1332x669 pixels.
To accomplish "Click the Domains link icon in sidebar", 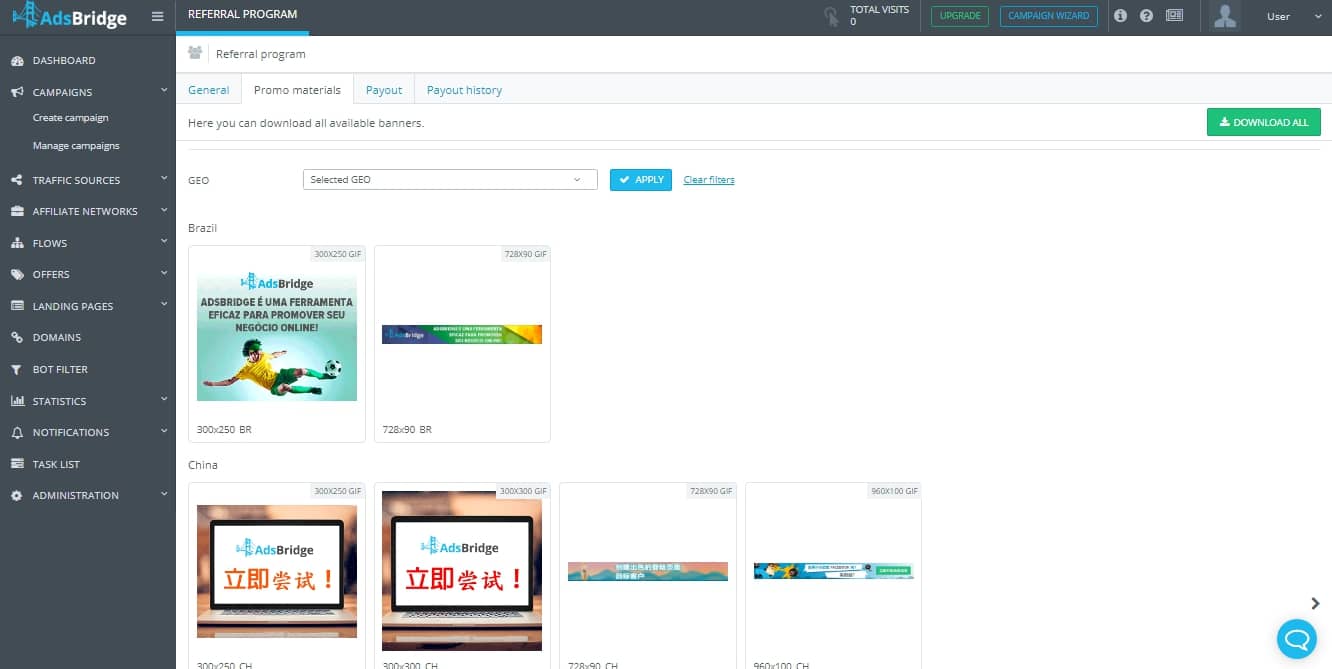I will [16, 338].
